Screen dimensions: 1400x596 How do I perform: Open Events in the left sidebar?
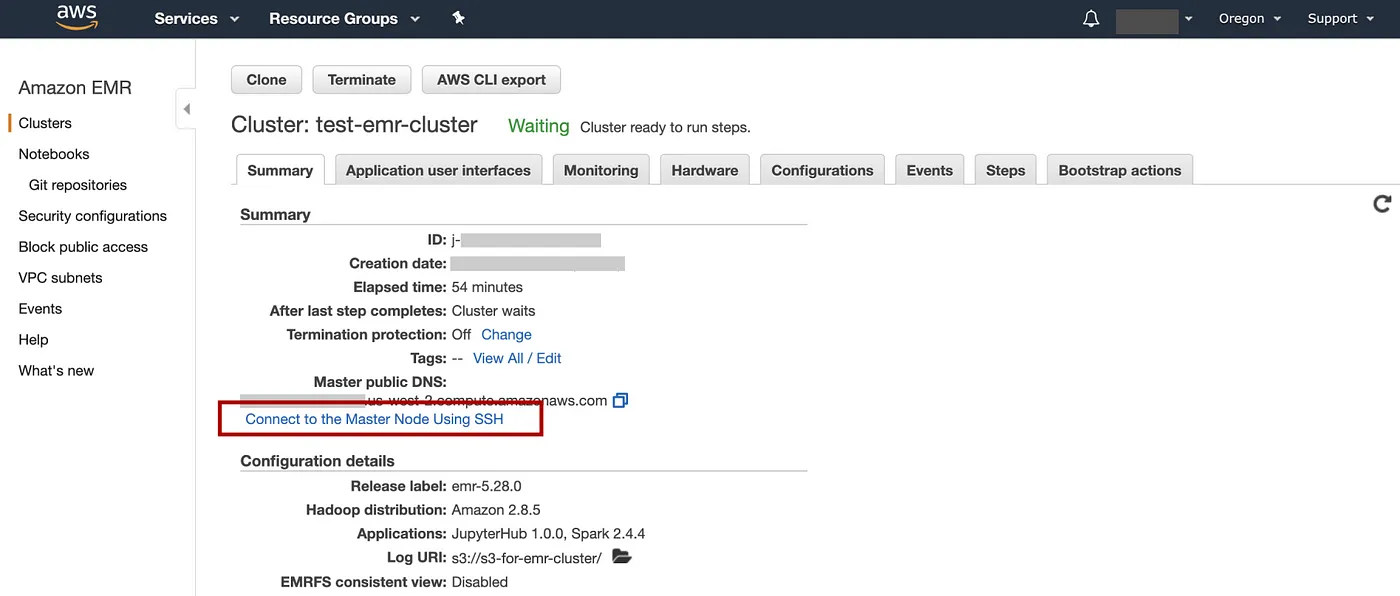click(40, 309)
